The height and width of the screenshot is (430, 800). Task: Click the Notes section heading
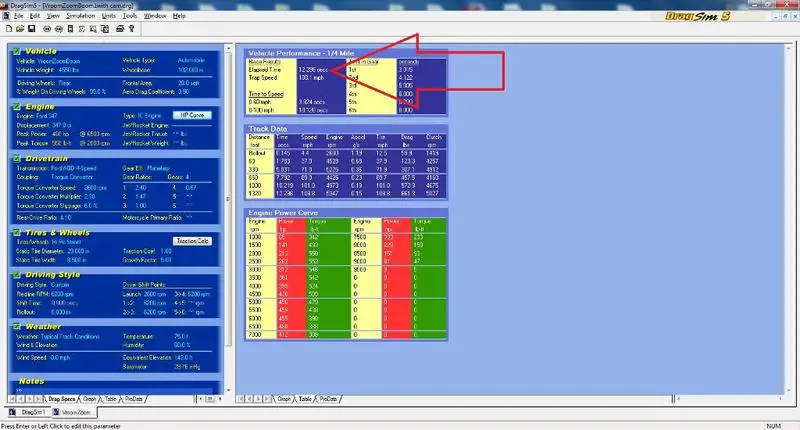(31, 381)
